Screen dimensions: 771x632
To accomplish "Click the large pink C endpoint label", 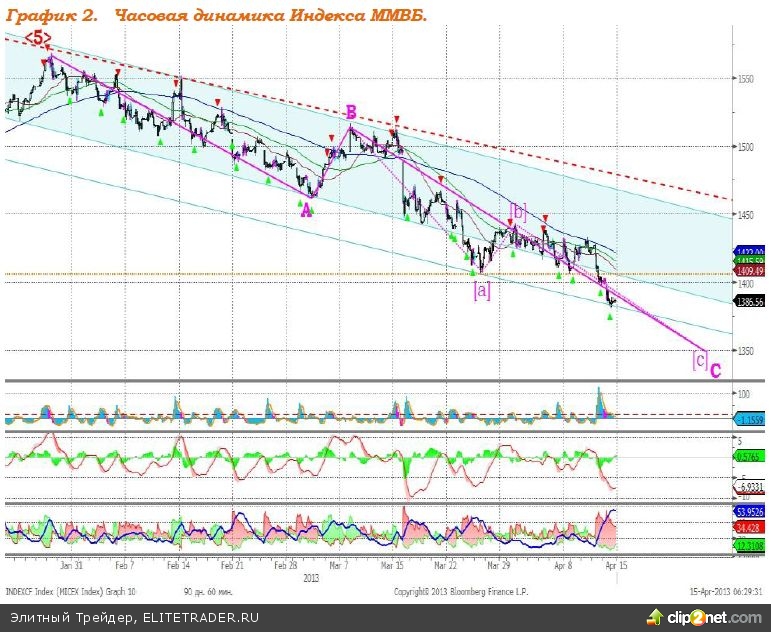I will click(x=716, y=371).
